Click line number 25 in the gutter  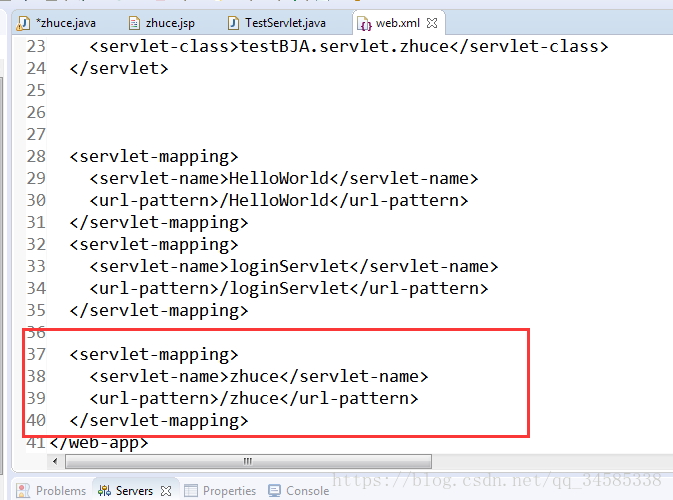[36, 90]
